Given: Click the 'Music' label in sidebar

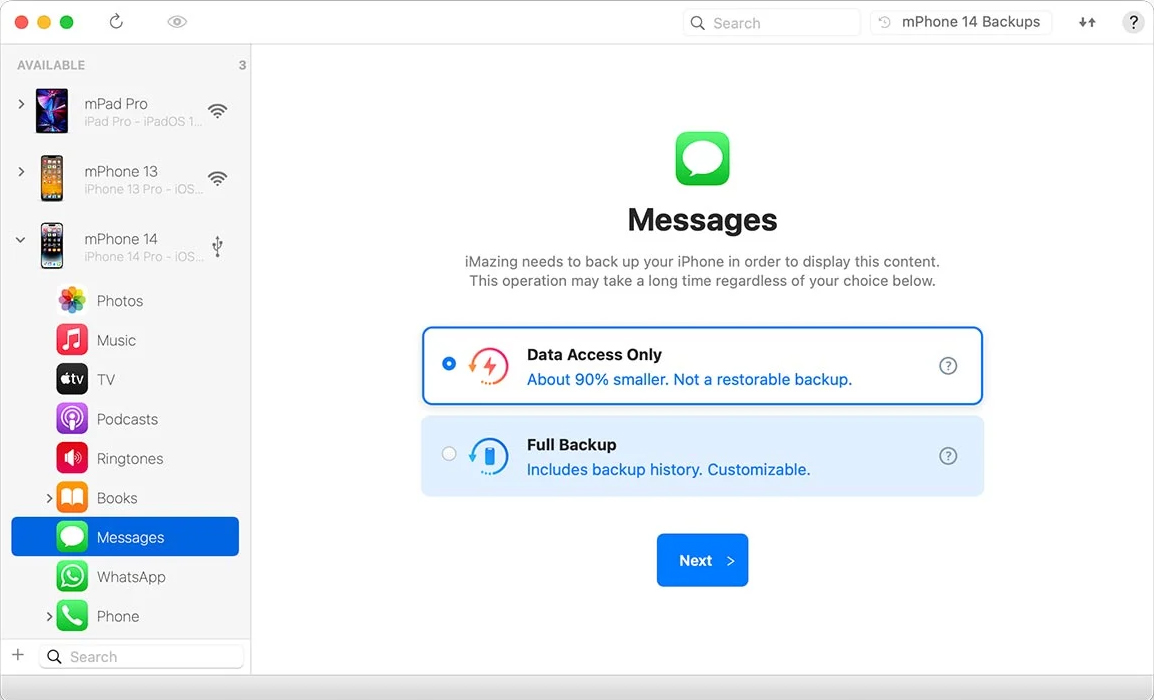Looking at the screenshot, I should 116,341.
